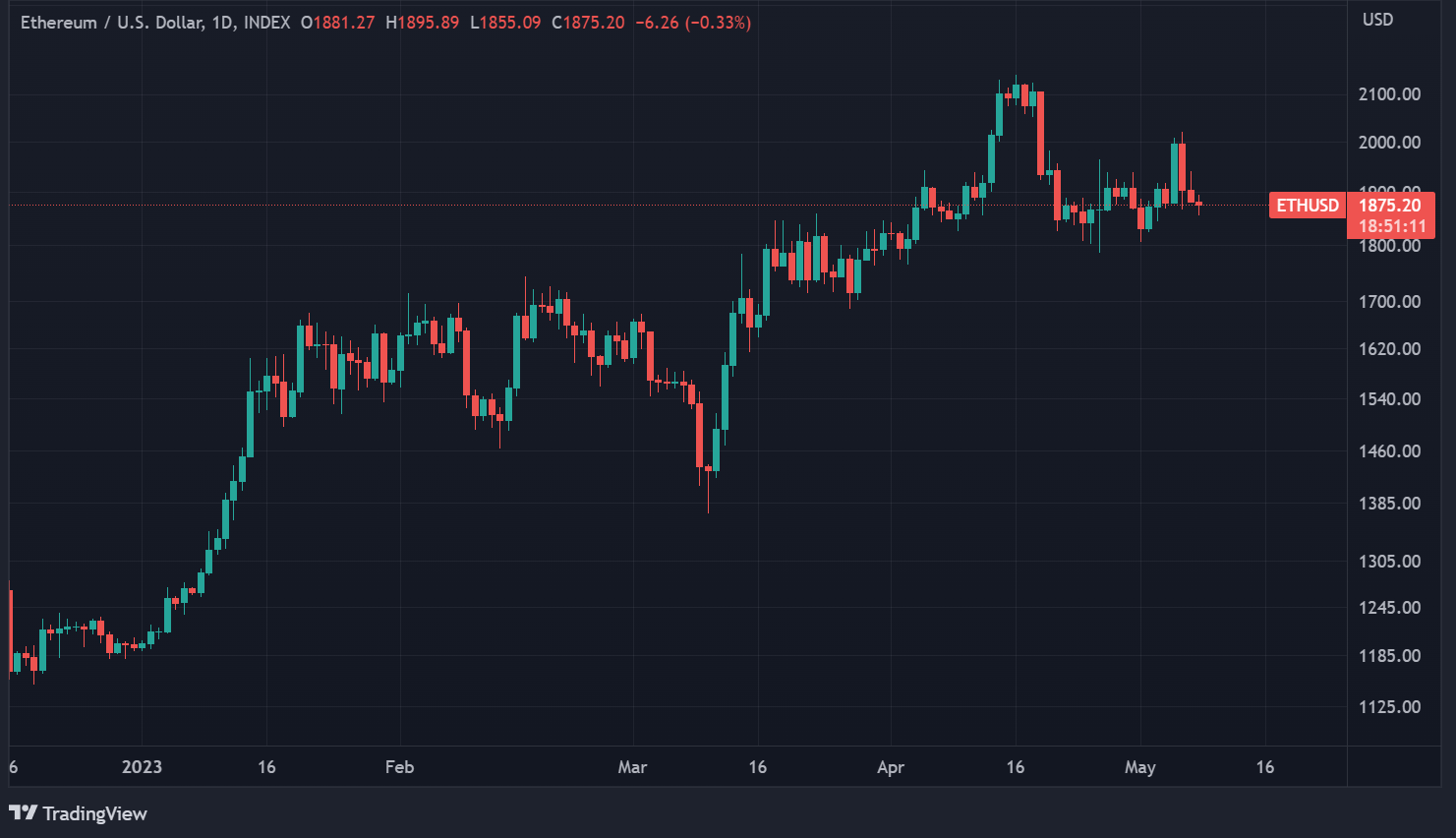The height and width of the screenshot is (838, 1456).
Task: Click the bar countdown timer 18:51:11
Action: pos(1390,226)
